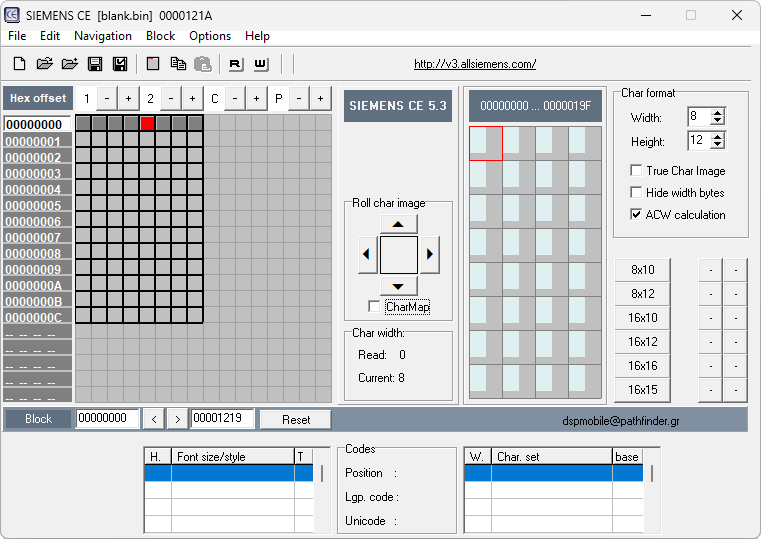Open the Edit menu
The image size is (761, 539).
tap(50, 36)
